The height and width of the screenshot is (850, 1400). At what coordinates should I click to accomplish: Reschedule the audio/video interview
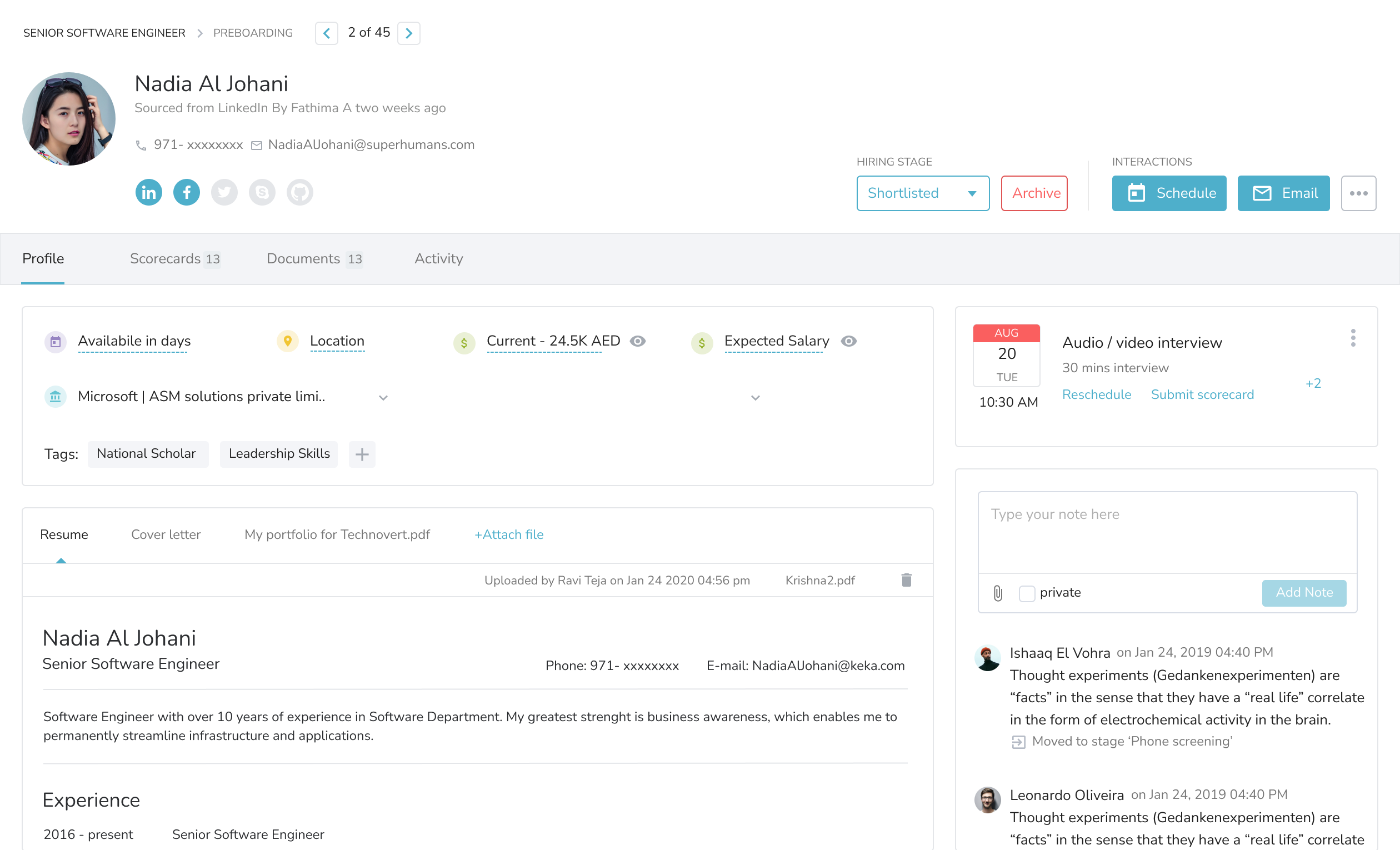tap(1096, 394)
